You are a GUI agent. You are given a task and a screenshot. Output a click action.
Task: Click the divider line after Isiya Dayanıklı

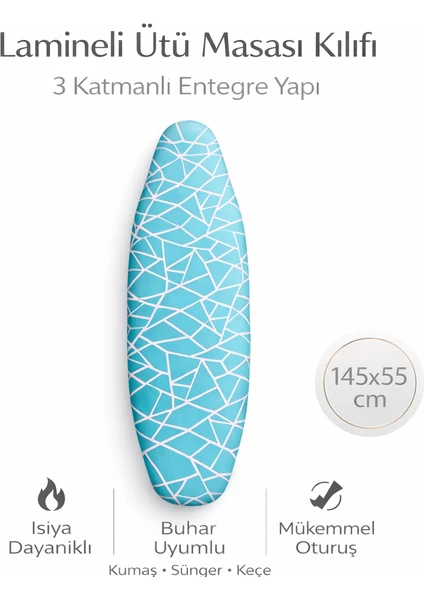click(x=114, y=522)
